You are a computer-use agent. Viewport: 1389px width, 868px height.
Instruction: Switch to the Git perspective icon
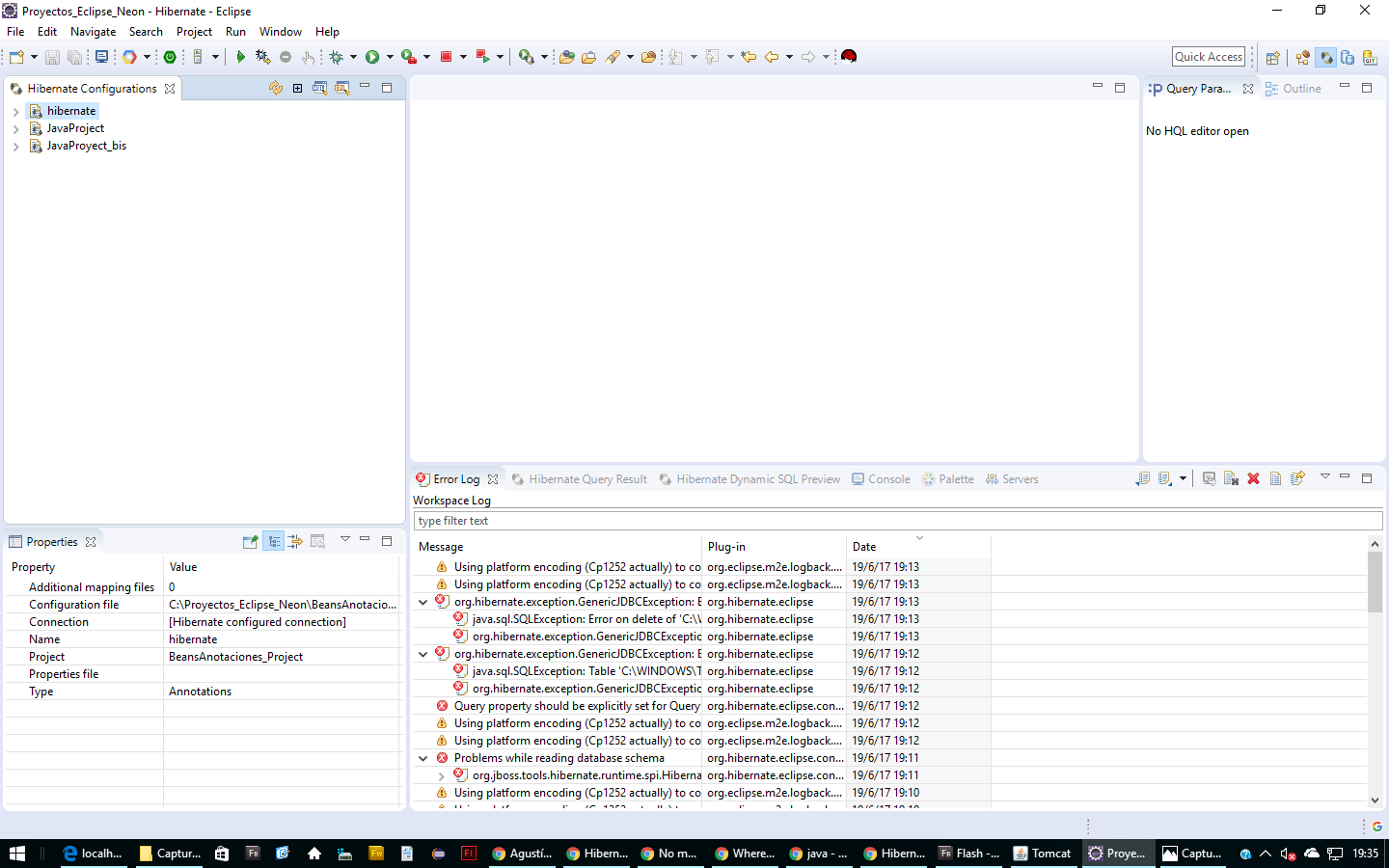tap(1370, 57)
